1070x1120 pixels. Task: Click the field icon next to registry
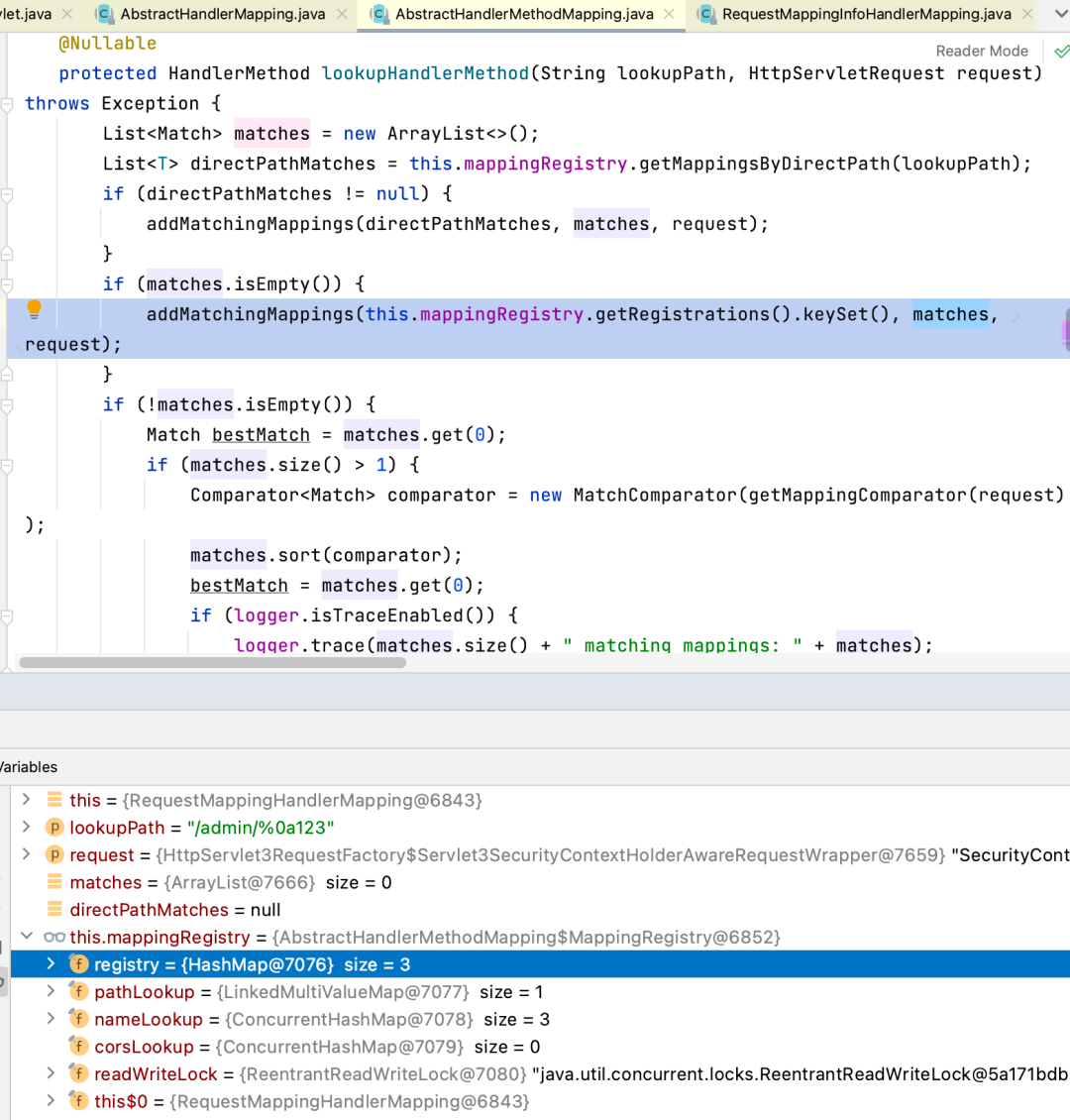[79, 964]
